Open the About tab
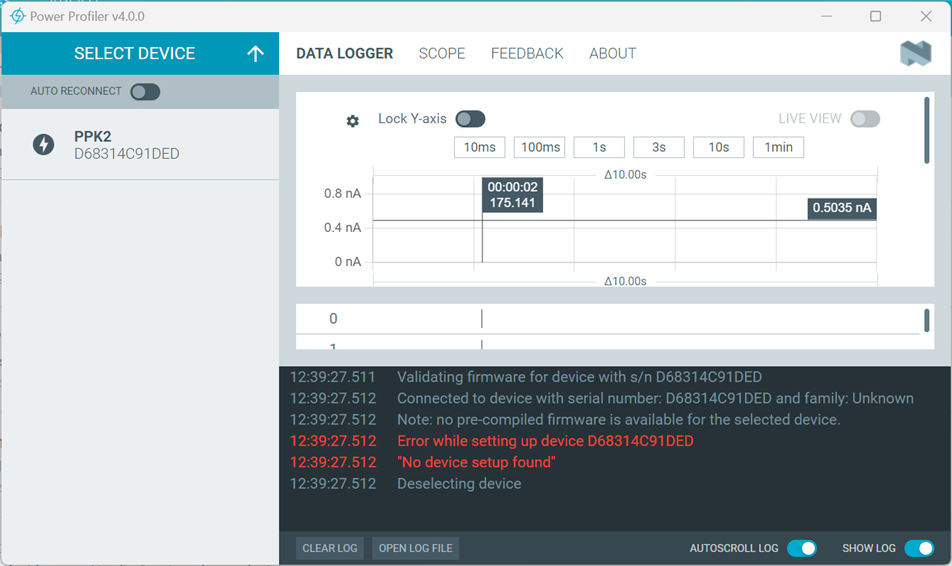Screen dimensions: 952x566 tap(613, 53)
